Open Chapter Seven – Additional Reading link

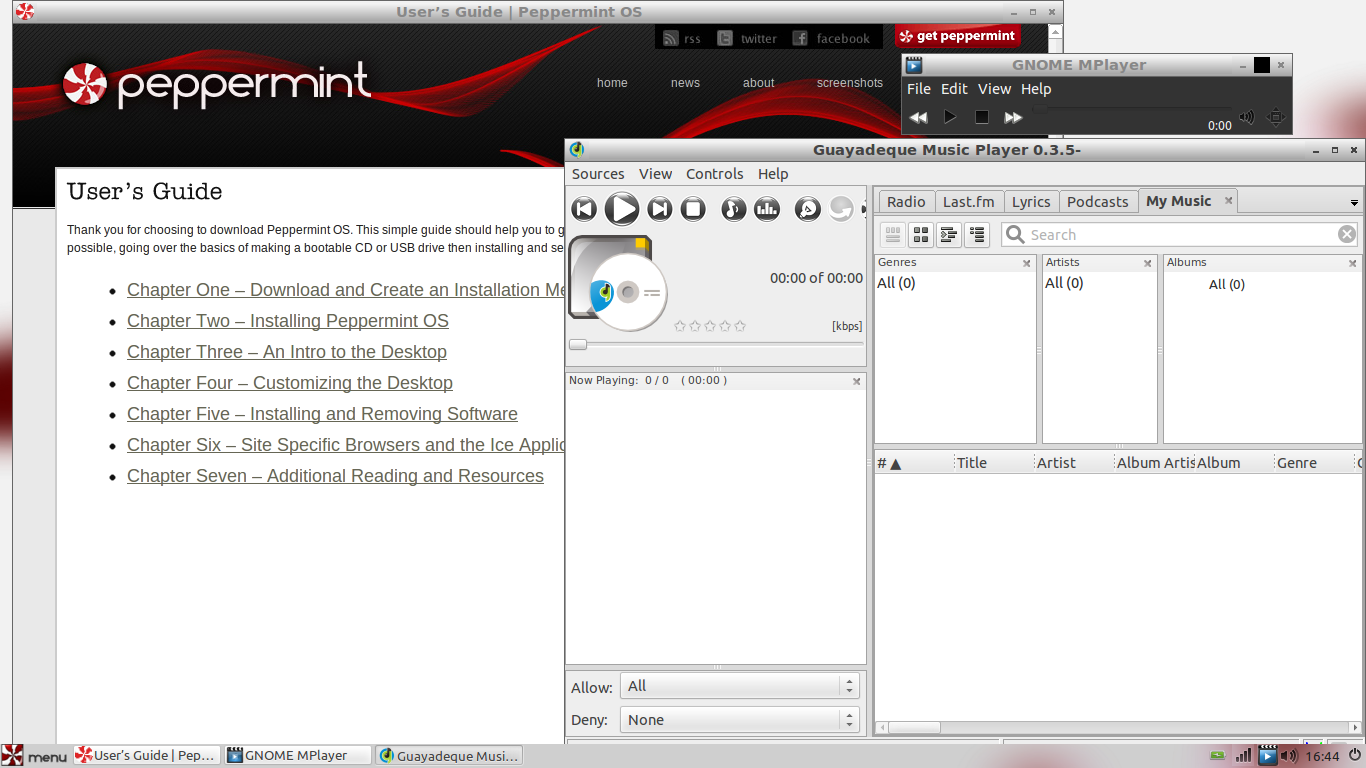tap(335, 476)
